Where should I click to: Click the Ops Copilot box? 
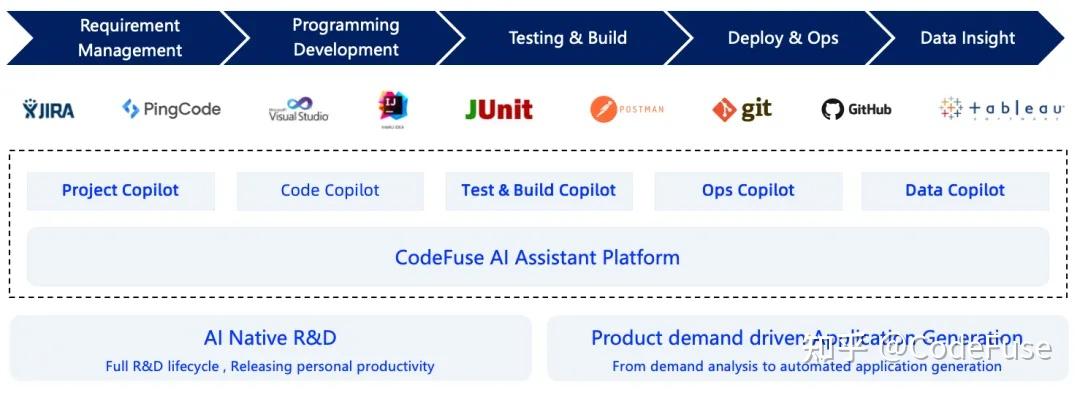(x=748, y=191)
